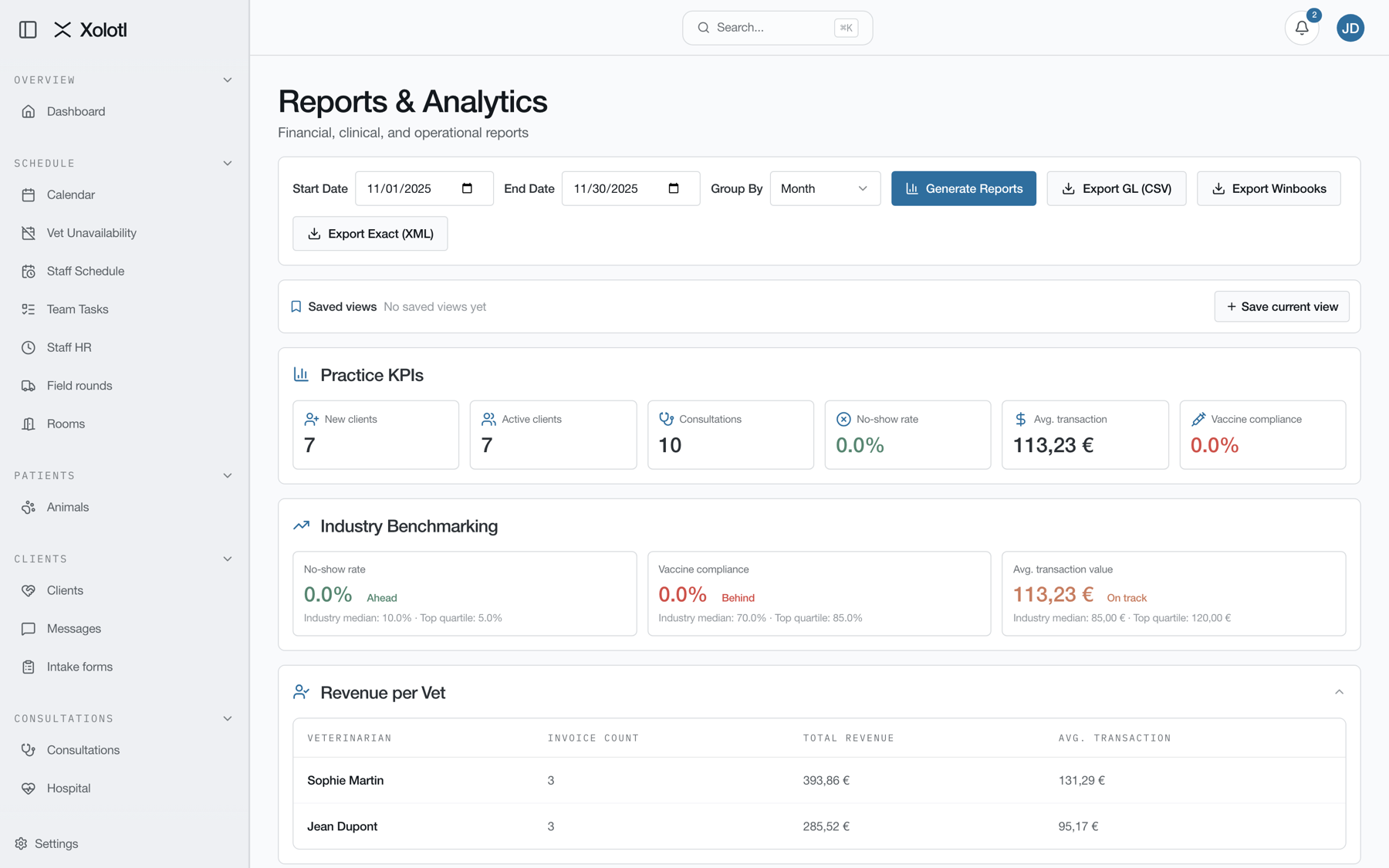
Task: Collapse the Schedule sidebar section
Action: pos(228,164)
